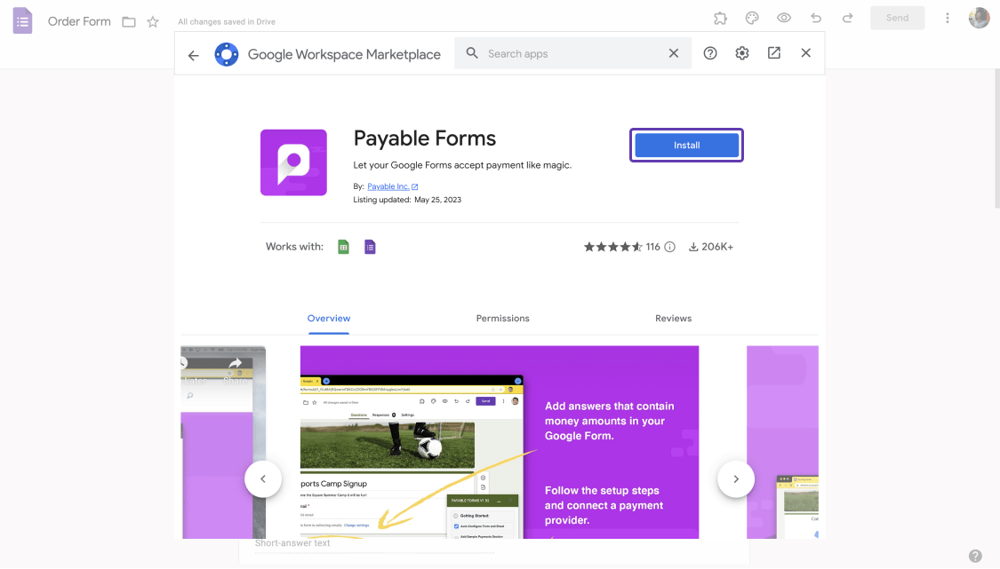Open Marketplace help

710,53
